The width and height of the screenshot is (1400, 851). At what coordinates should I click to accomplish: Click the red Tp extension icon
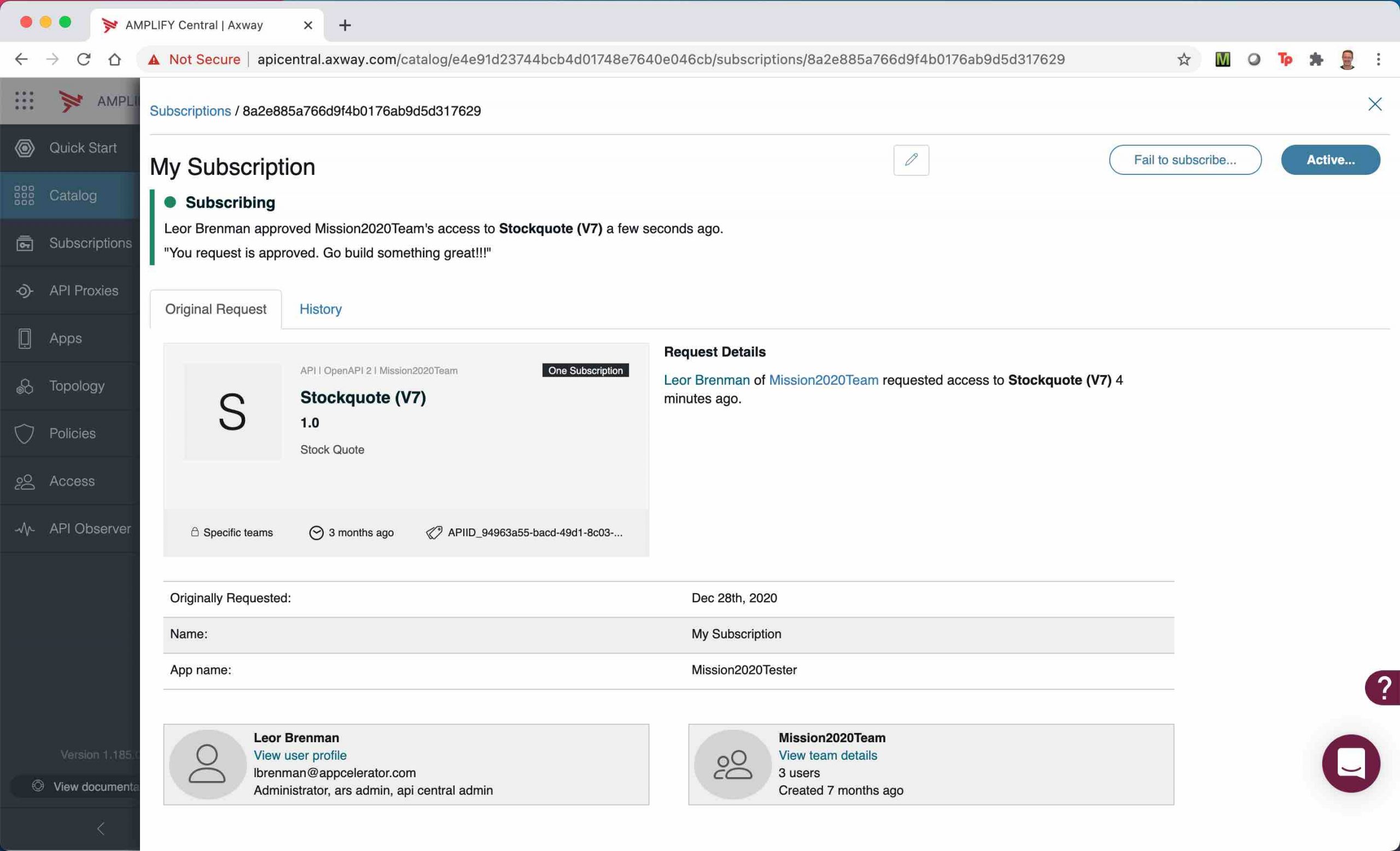click(x=1285, y=59)
